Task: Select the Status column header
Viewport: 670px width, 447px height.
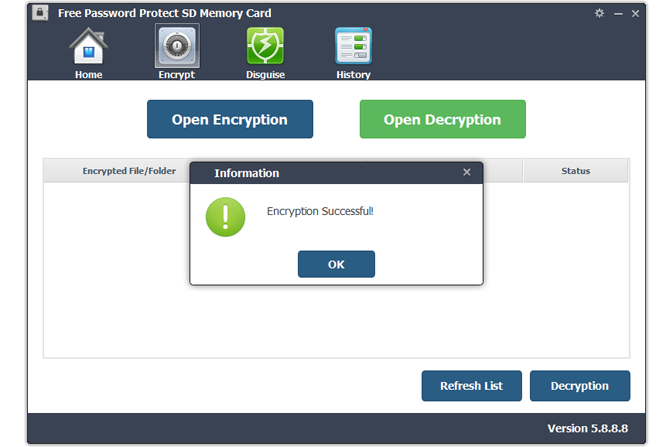Action: pyautogui.click(x=576, y=171)
